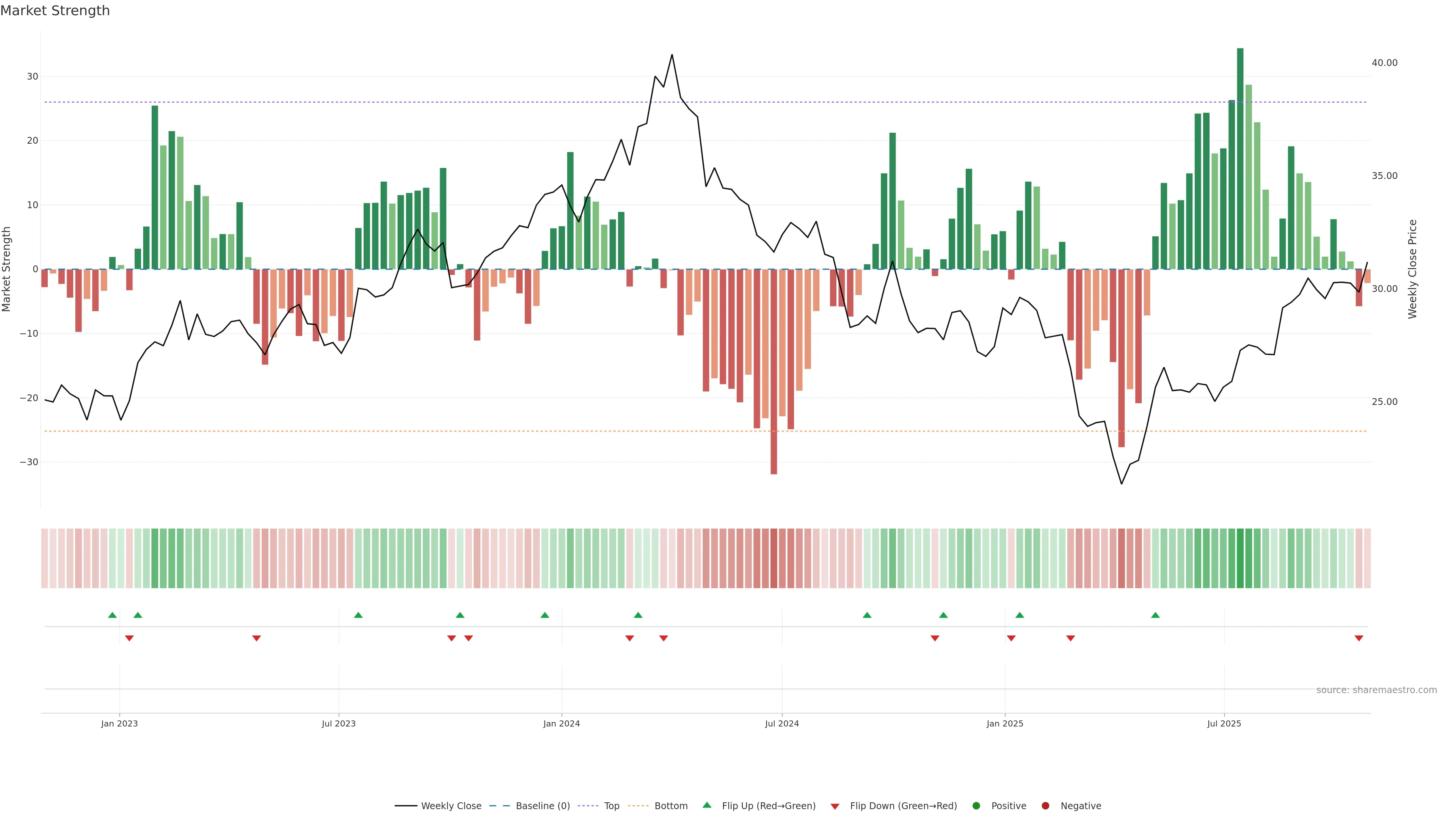This screenshot has height=819, width=1456.
Task: Click the last red flip-down marker at far right
Action: [x=1359, y=638]
